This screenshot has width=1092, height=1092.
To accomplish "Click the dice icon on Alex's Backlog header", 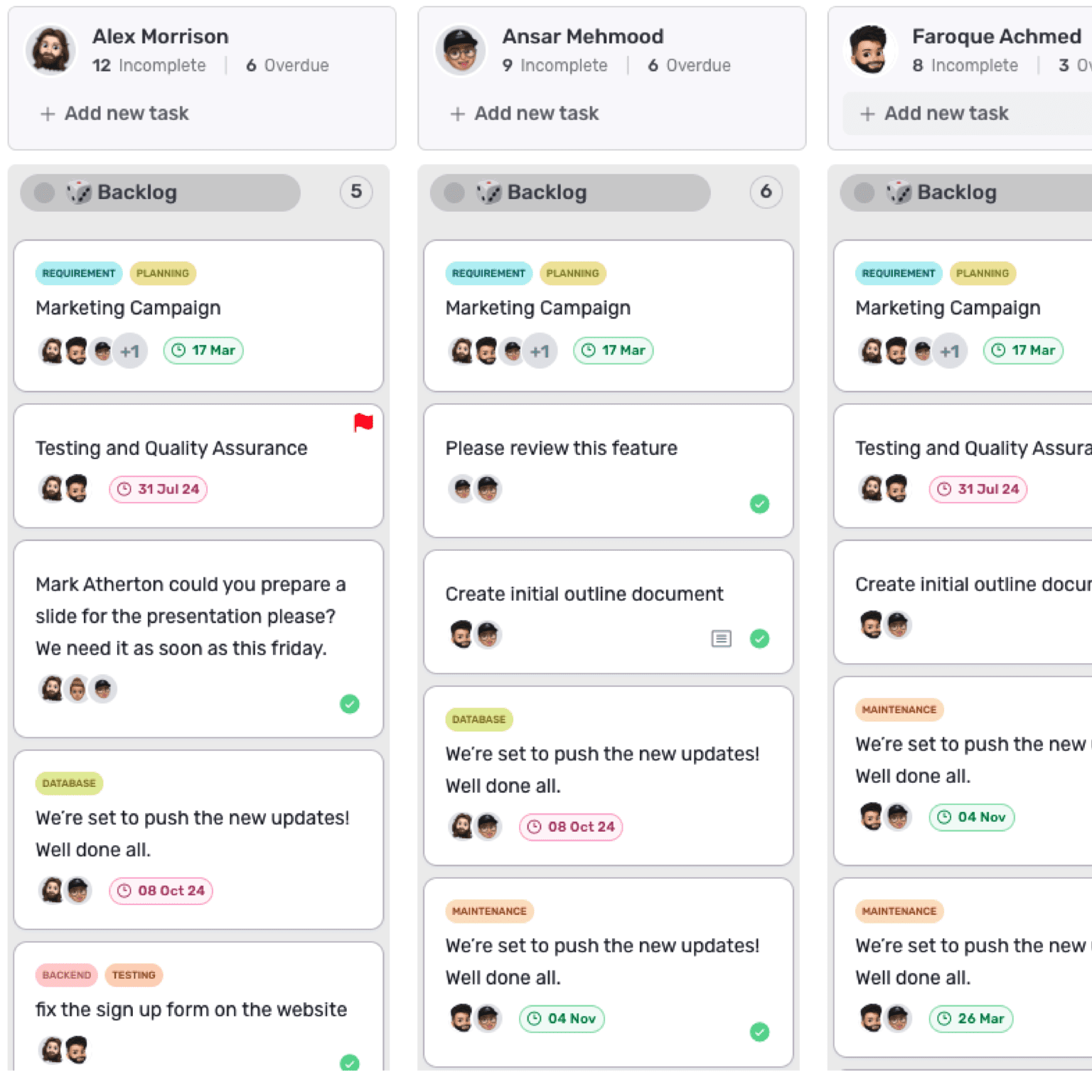I will [80, 192].
